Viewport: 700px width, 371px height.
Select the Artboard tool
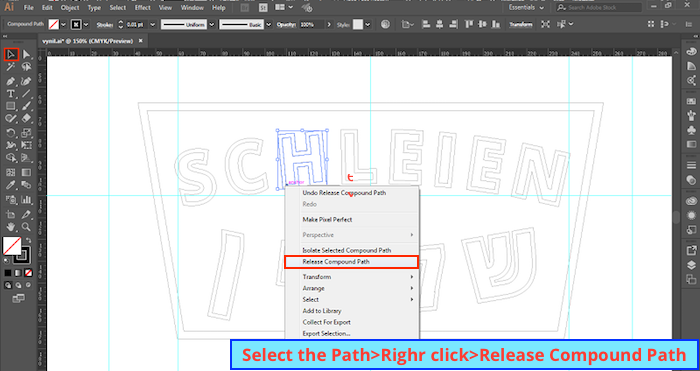pos(11,214)
